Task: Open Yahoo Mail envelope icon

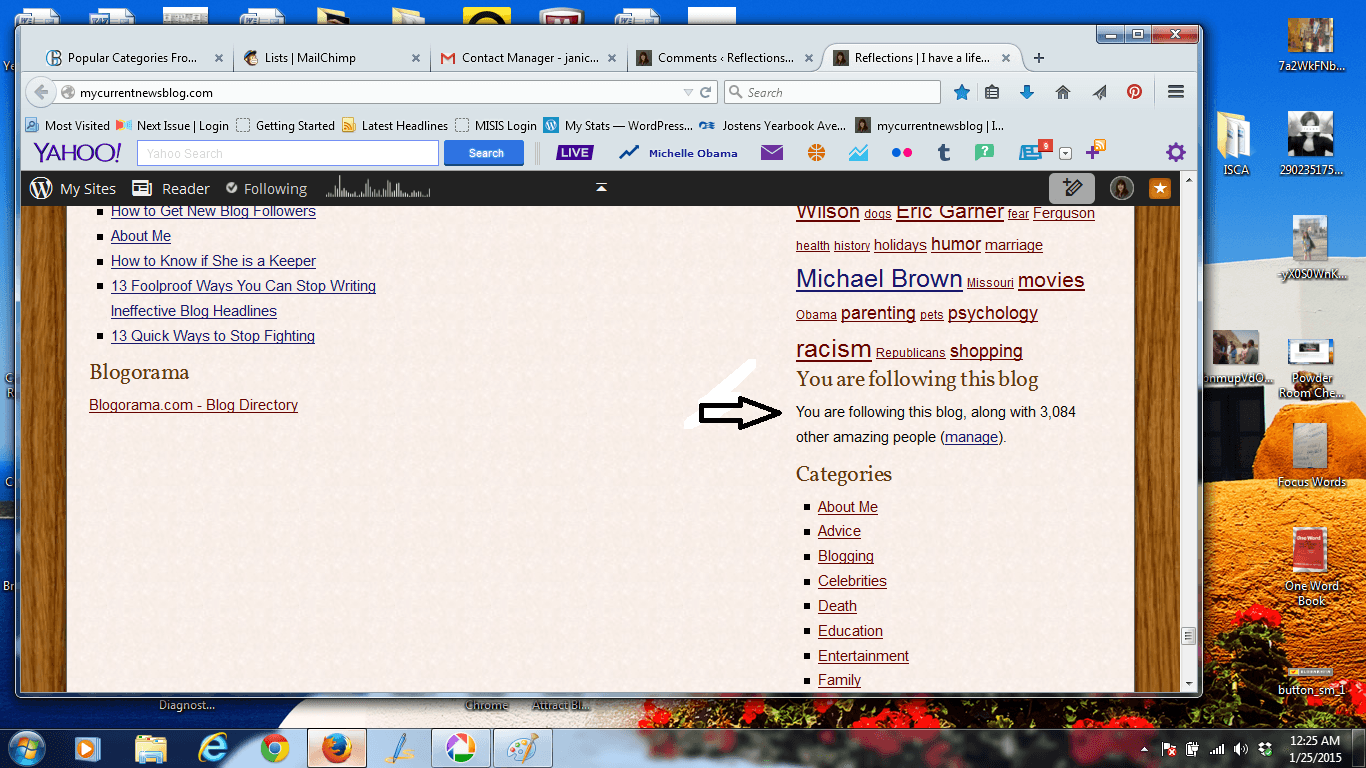Action: [771, 153]
